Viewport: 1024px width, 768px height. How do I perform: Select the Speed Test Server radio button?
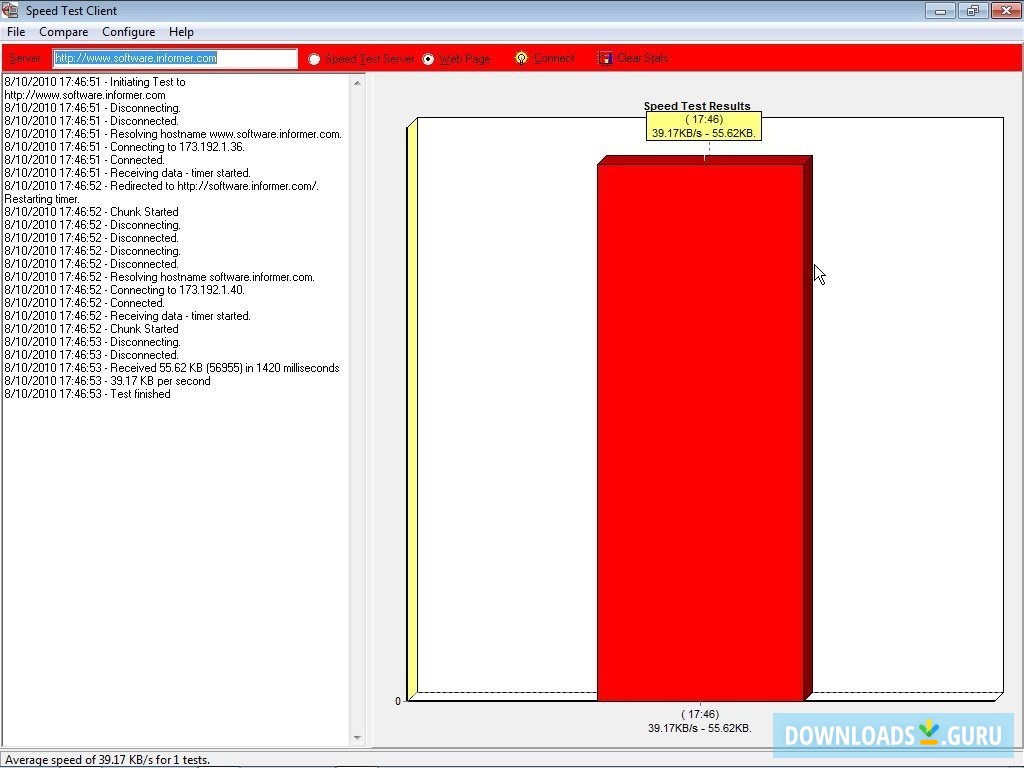(315, 58)
